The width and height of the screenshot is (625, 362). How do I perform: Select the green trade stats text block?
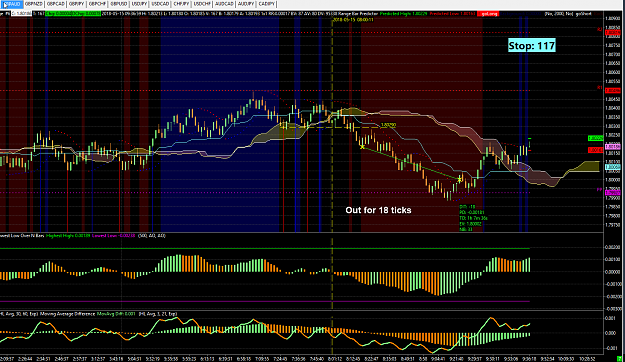pos(473,218)
